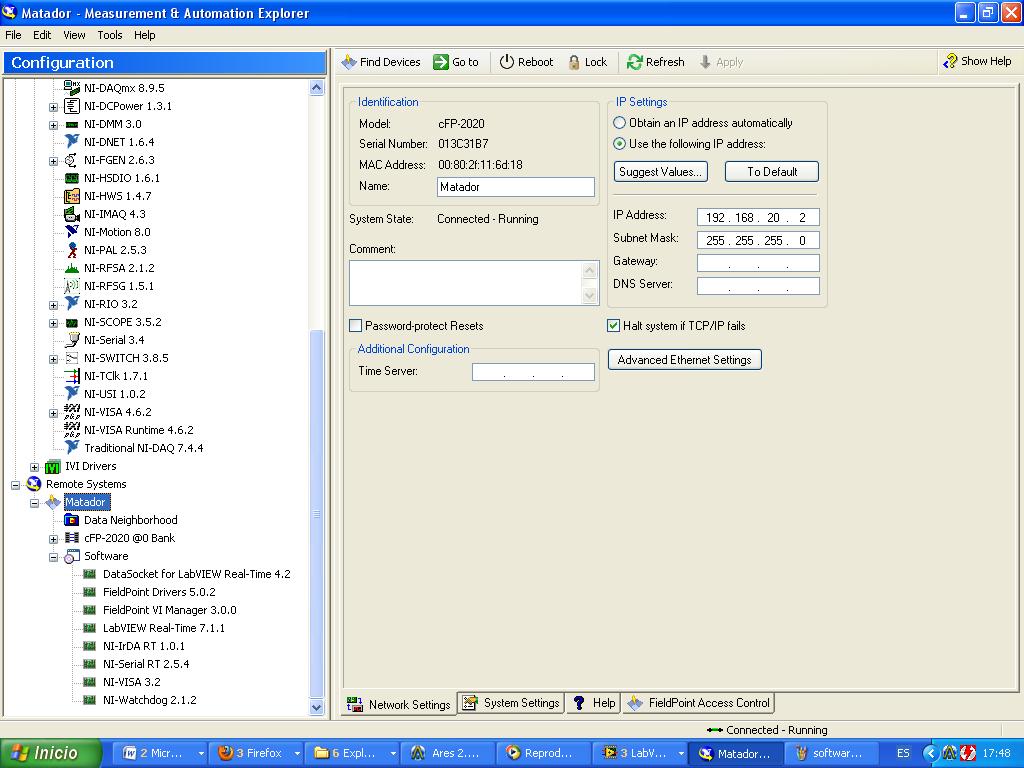
Task: Switch to LabVIEW taskbar group
Action: point(642,753)
